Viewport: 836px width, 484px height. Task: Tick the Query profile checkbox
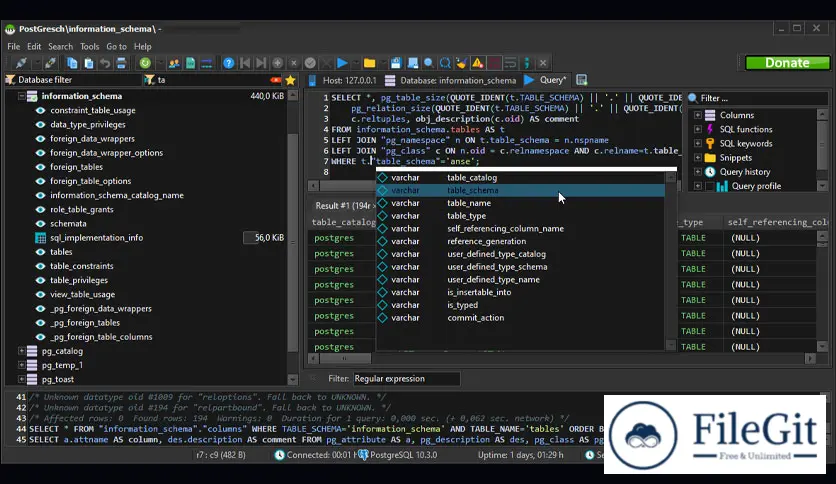point(709,186)
